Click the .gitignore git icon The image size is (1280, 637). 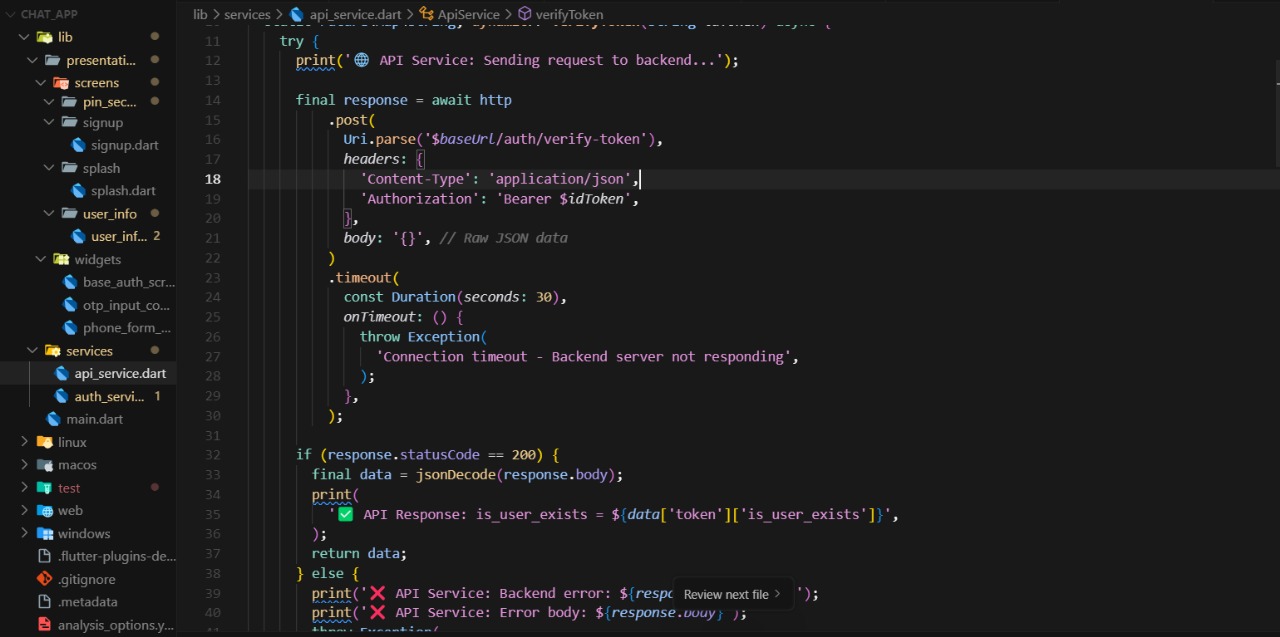pyautogui.click(x=44, y=579)
